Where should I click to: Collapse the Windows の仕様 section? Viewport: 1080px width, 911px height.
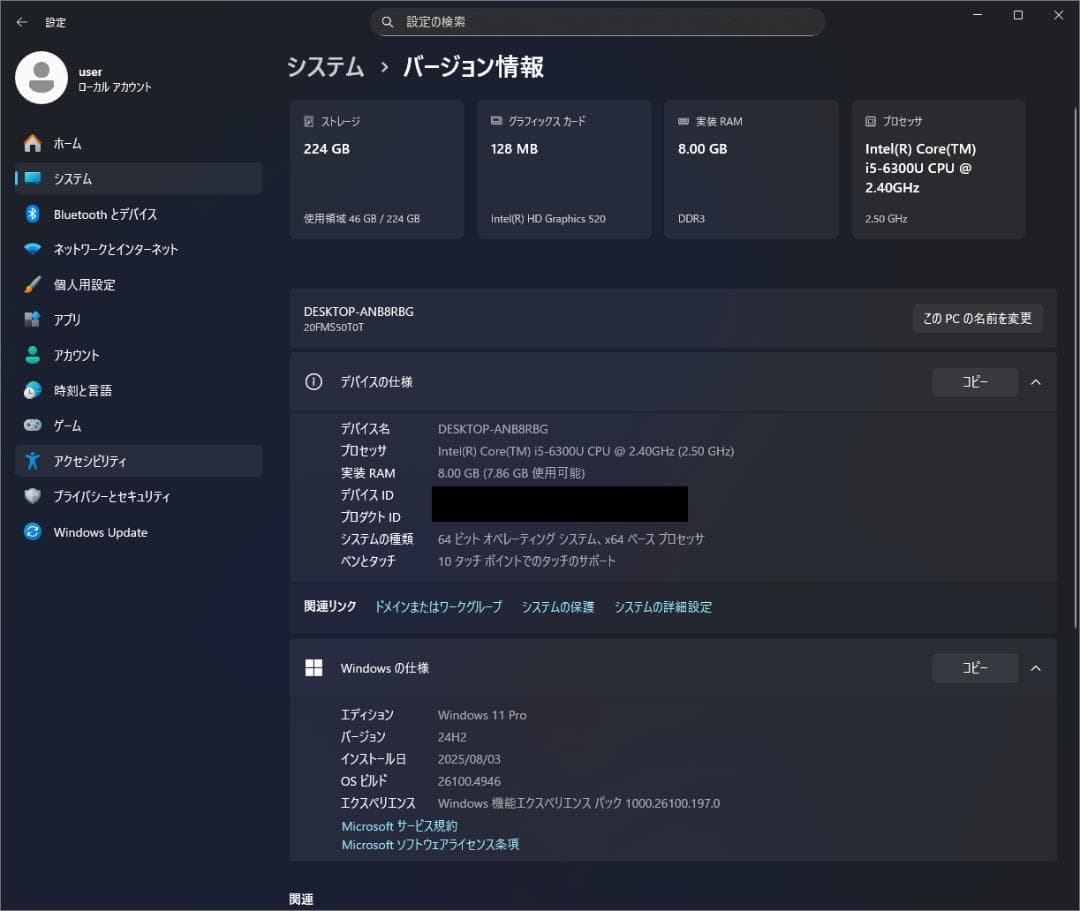pyautogui.click(x=1036, y=668)
